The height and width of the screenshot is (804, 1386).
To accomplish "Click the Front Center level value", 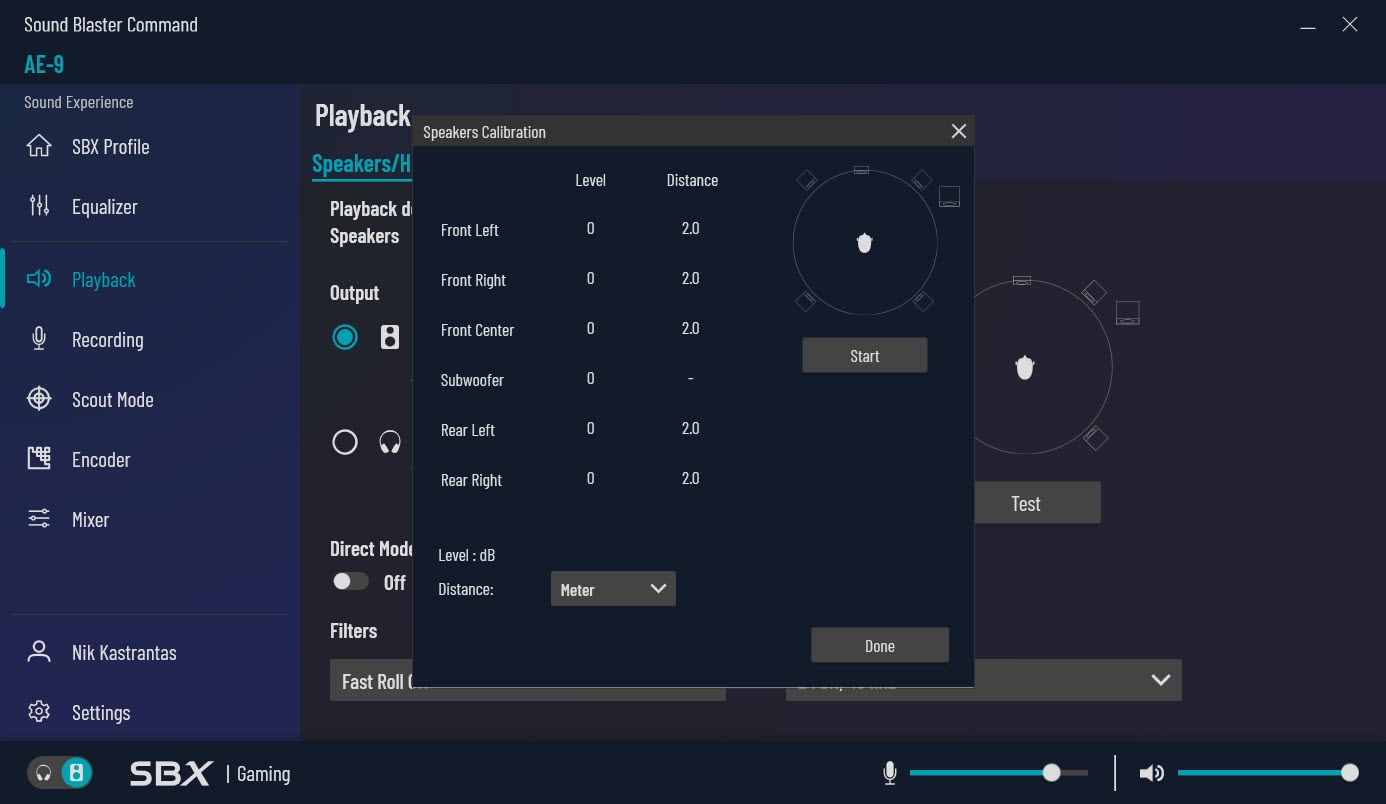I will tap(590, 328).
